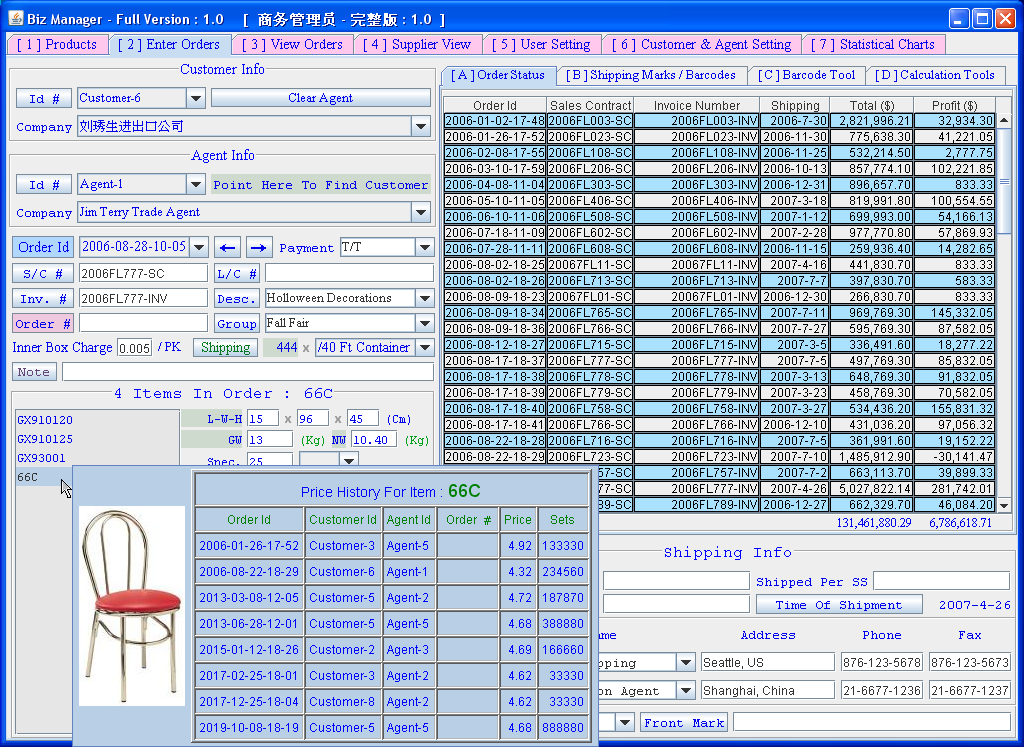The width and height of the screenshot is (1024, 747).
Task: Switch to the Products tab
Action: point(57,45)
